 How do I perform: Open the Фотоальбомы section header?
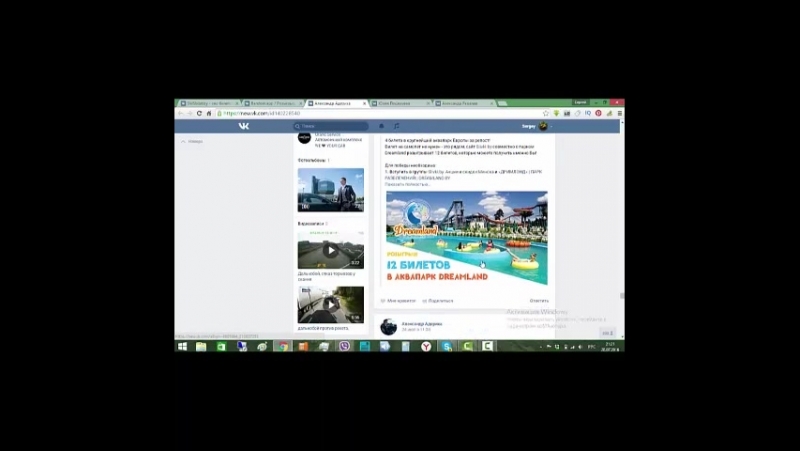pos(312,160)
